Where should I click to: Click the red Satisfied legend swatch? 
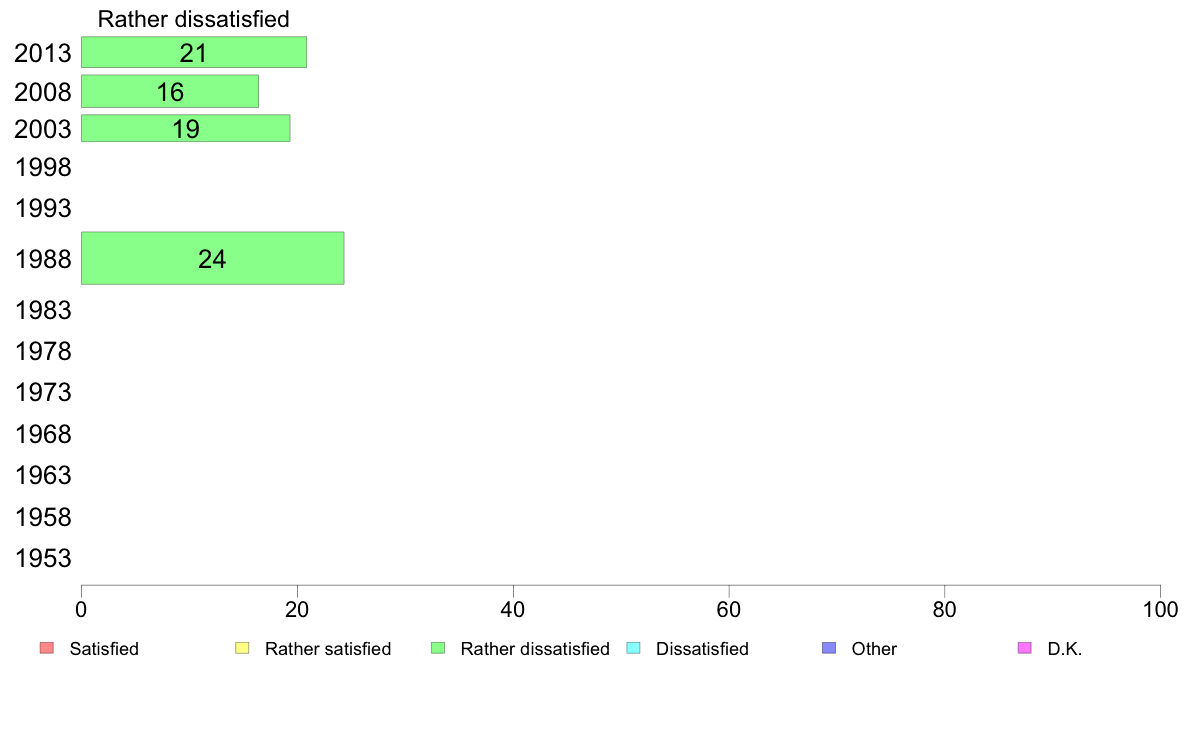pyautogui.click(x=47, y=648)
